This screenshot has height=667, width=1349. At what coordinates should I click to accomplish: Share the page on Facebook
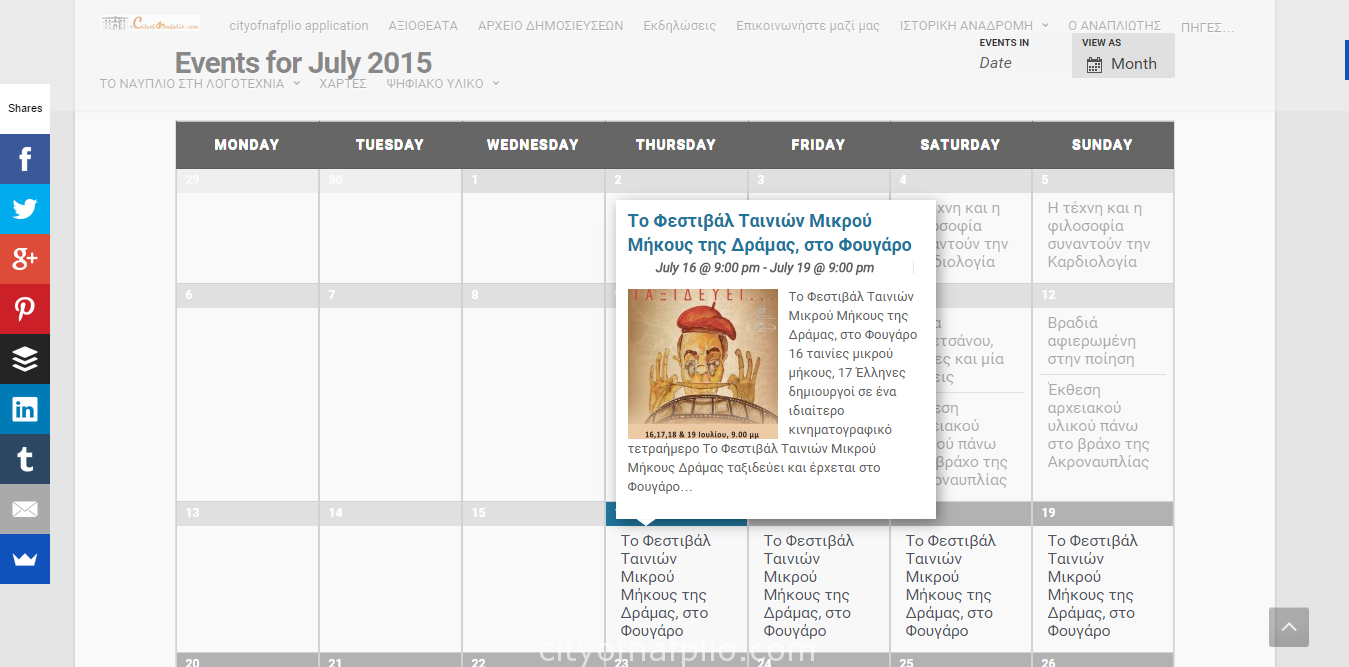[25, 159]
